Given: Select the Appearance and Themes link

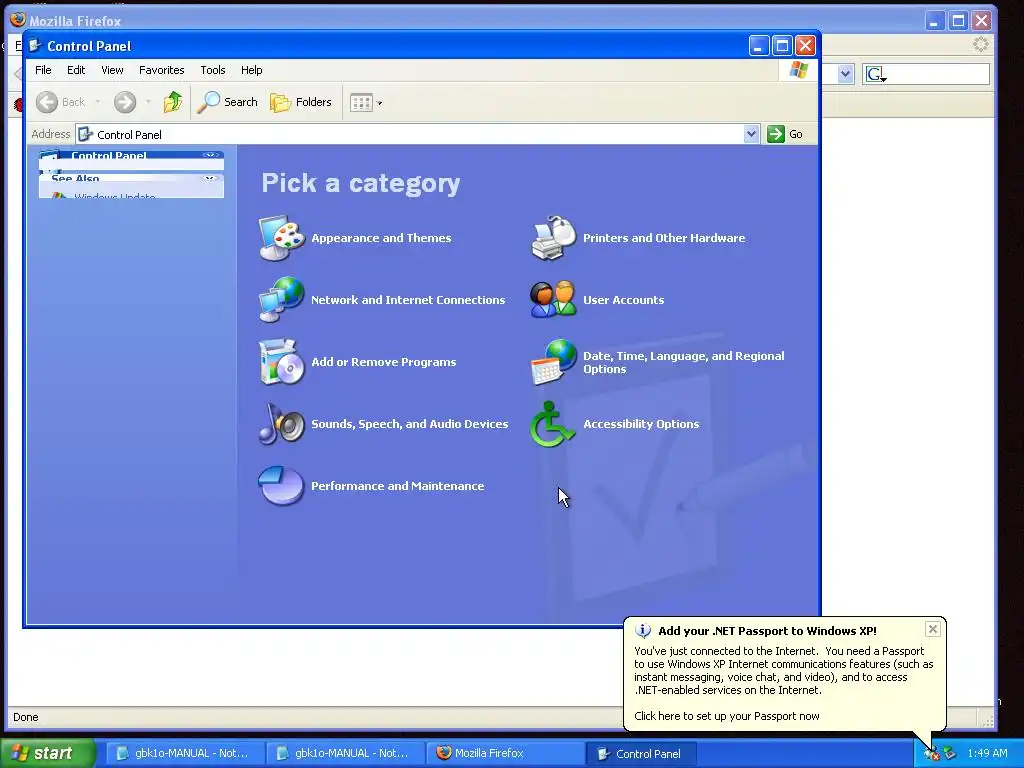Looking at the screenshot, I should (x=381, y=238).
